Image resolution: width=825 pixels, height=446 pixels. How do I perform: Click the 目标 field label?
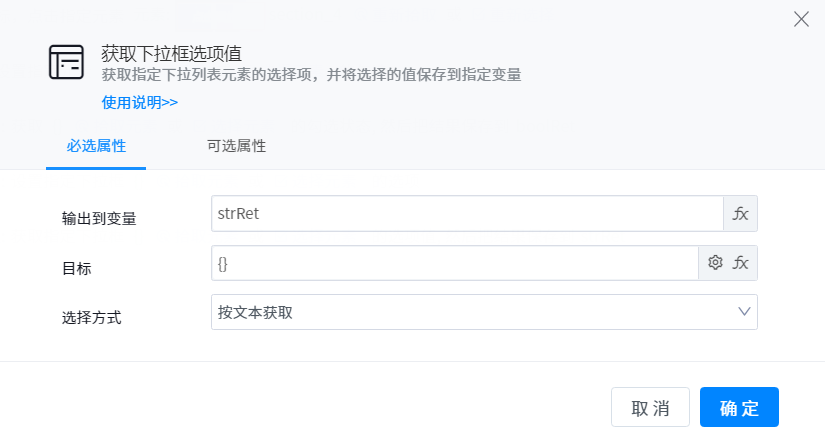77,268
